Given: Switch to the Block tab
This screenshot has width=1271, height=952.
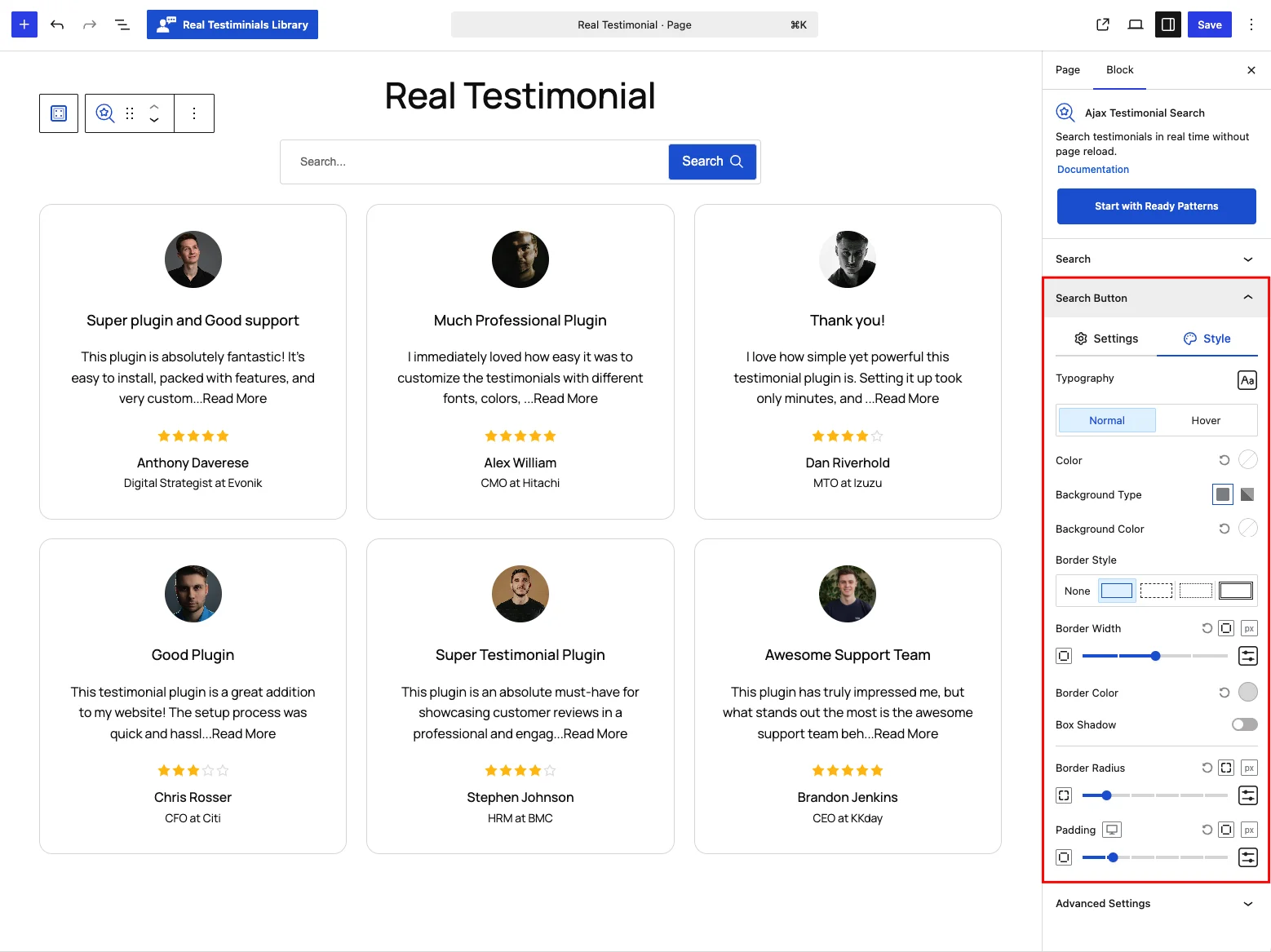Looking at the screenshot, I should (x=1120, y=70).
